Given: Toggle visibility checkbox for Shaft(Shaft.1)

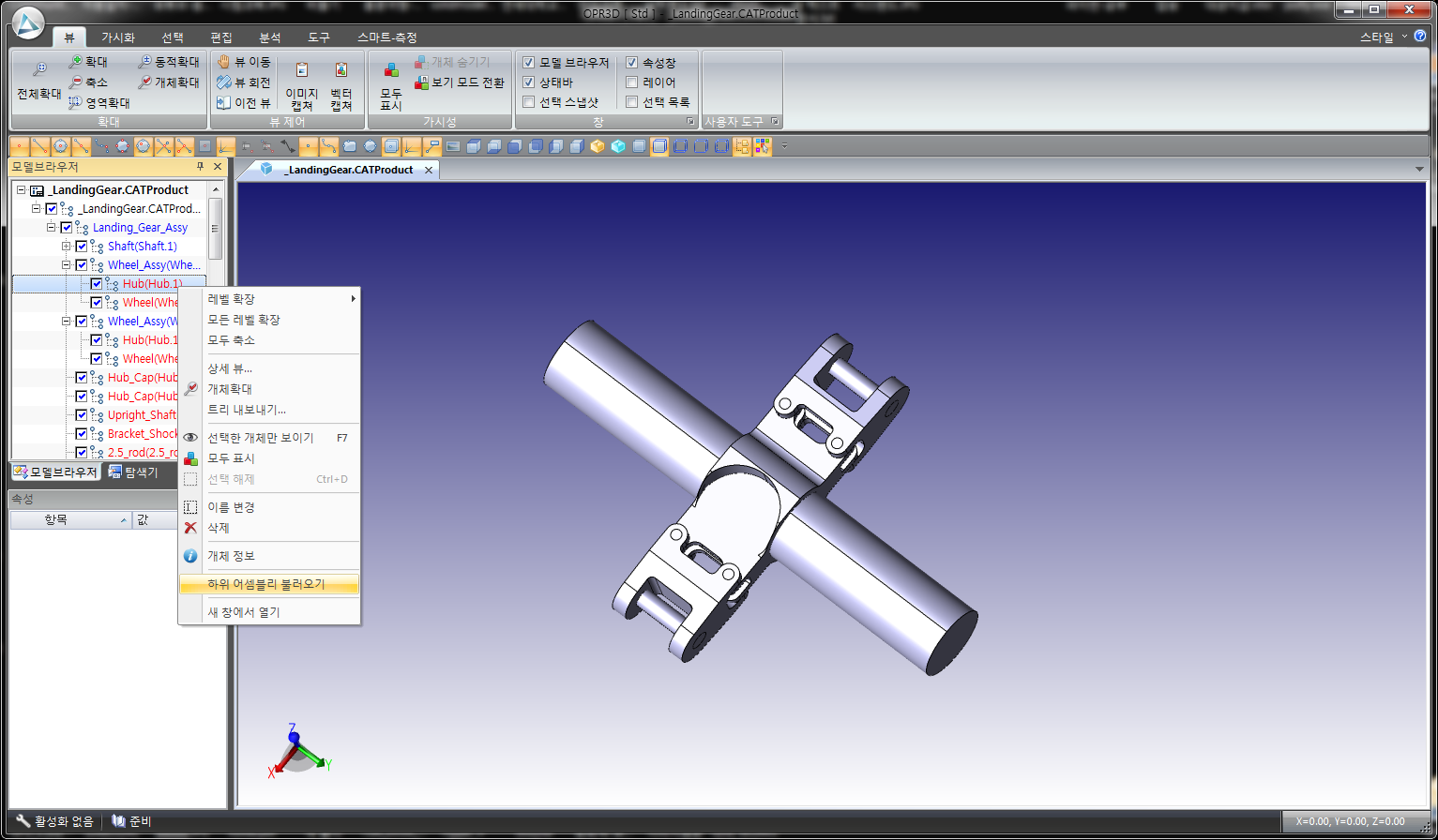Looking at the screenshot, I should [x=82, y=247].
